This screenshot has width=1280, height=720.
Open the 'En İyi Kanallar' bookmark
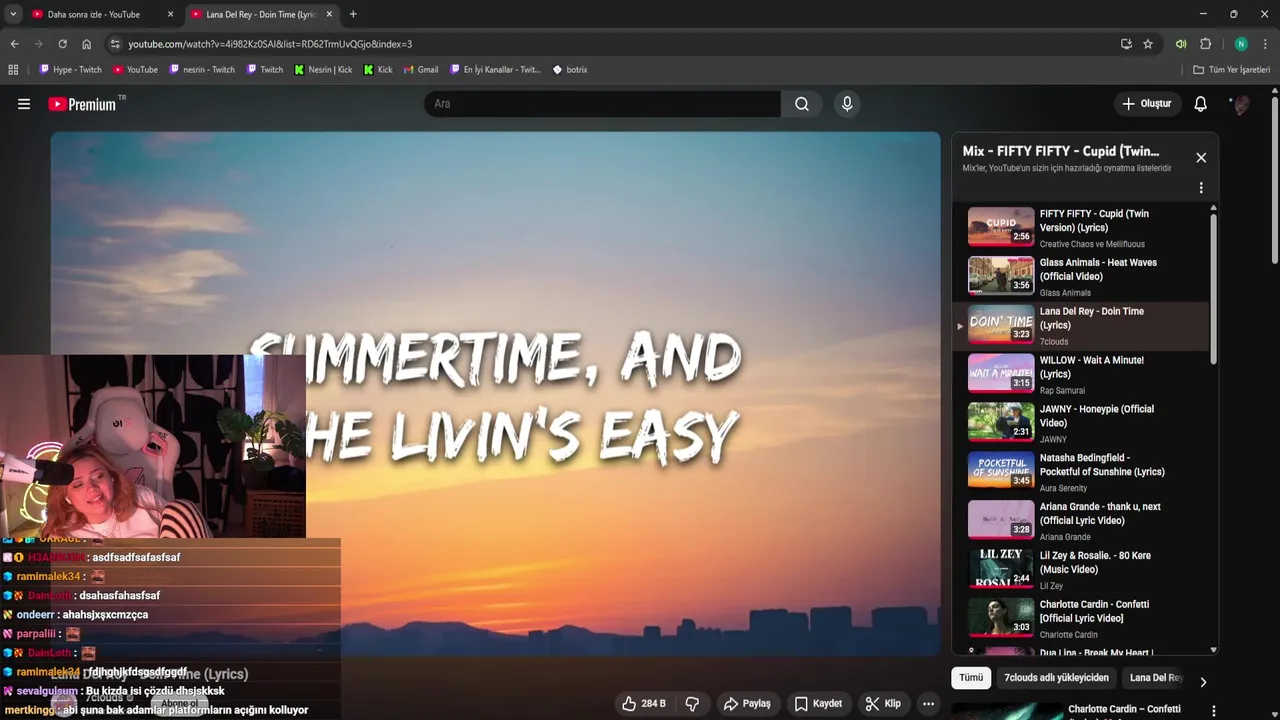495,70
